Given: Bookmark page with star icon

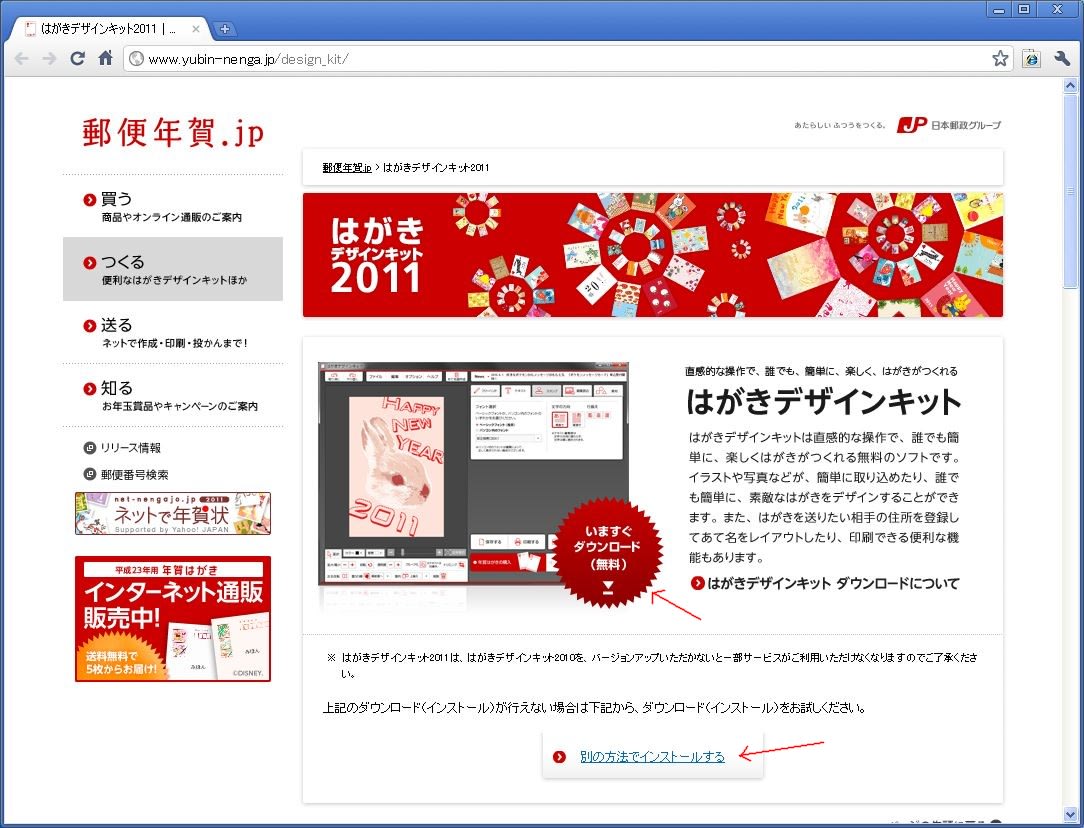Looking at the screenshot, I should (x=999, y=59).
